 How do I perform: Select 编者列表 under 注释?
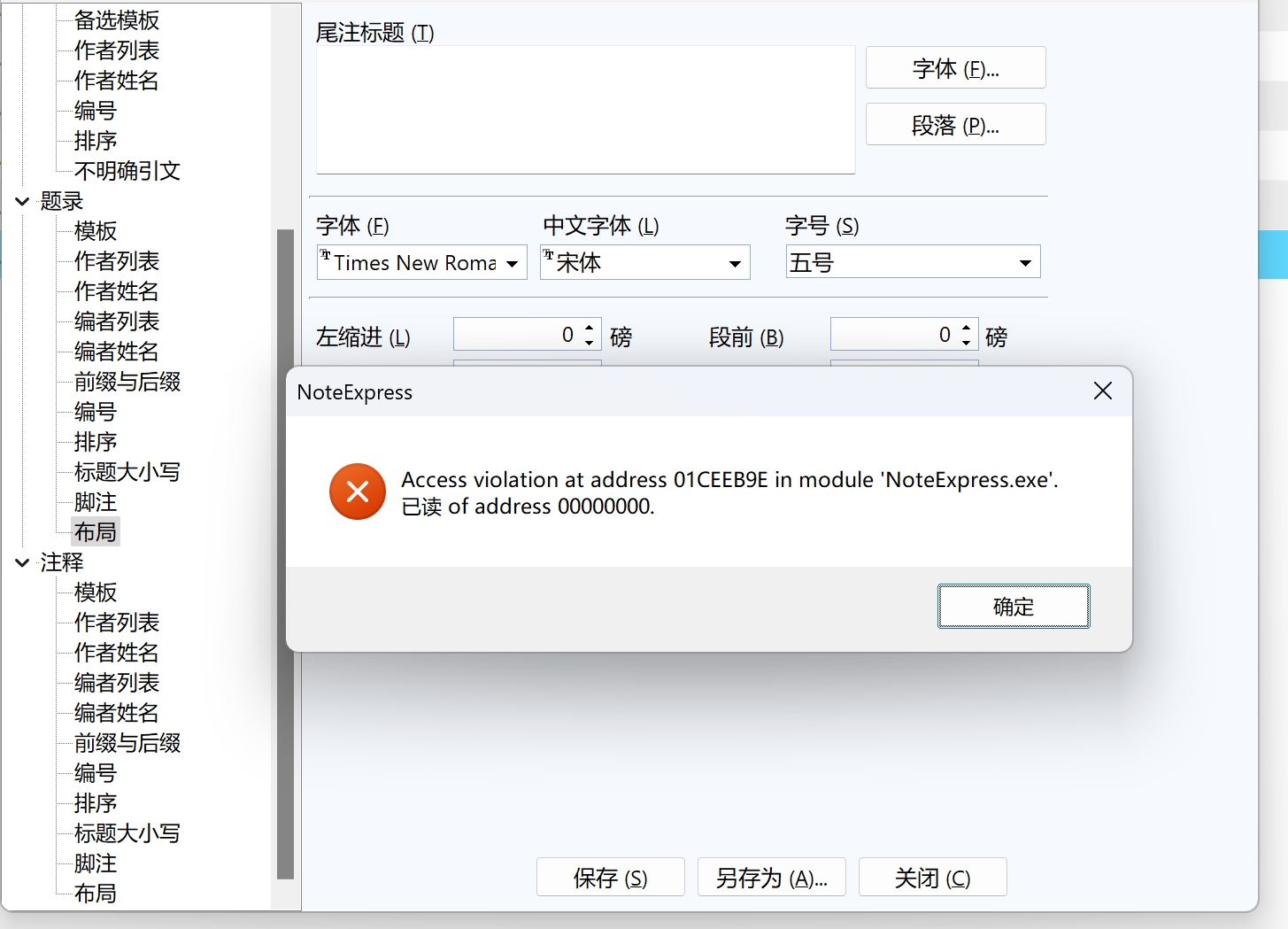(x=117, y=683)
